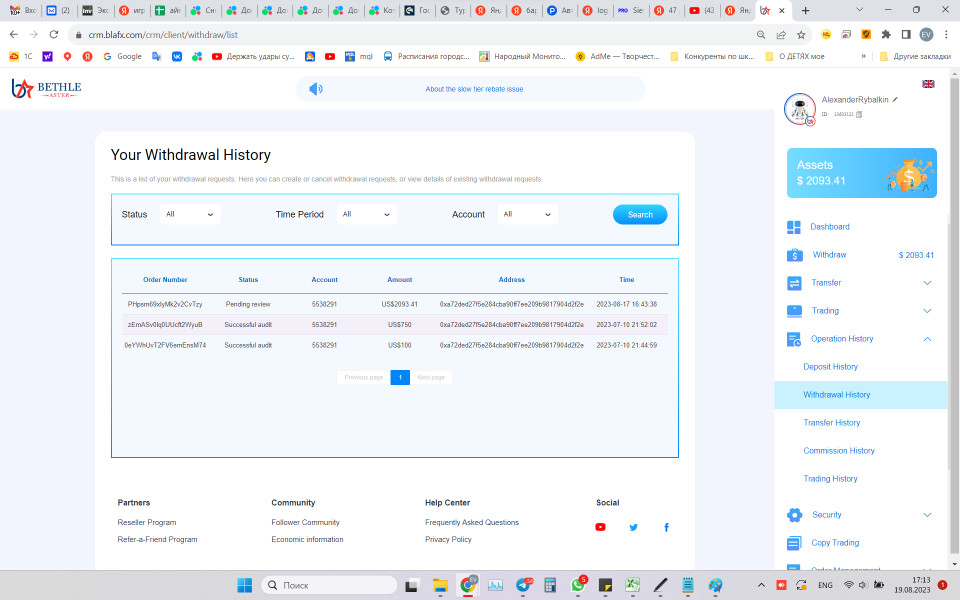Image resolution: width=960 pixels, height=600 pixels.
Task: Expand the Trading menu chevron
Action: pyautogui.click(x=927, y=311)
